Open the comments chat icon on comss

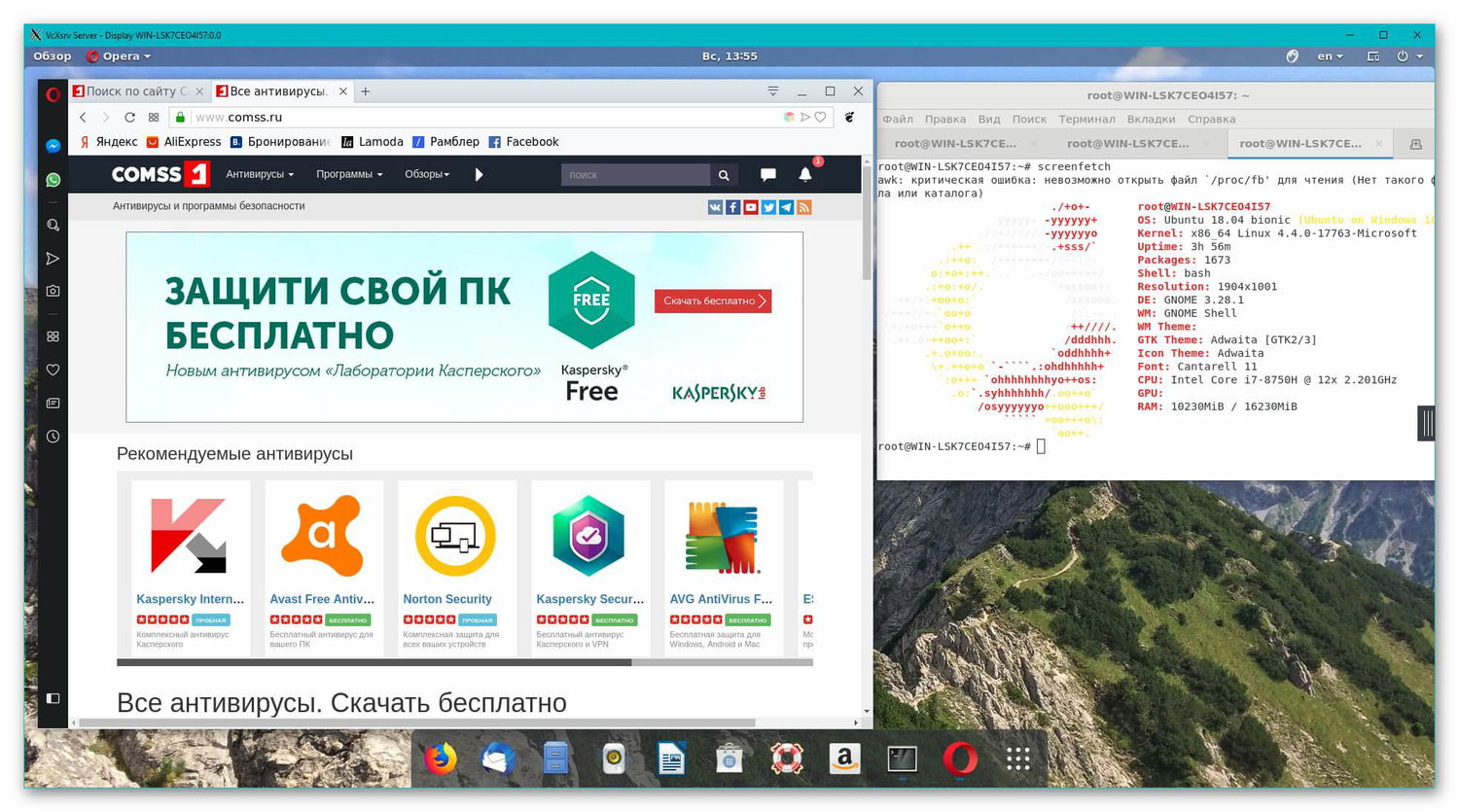[x=767, y=175]
